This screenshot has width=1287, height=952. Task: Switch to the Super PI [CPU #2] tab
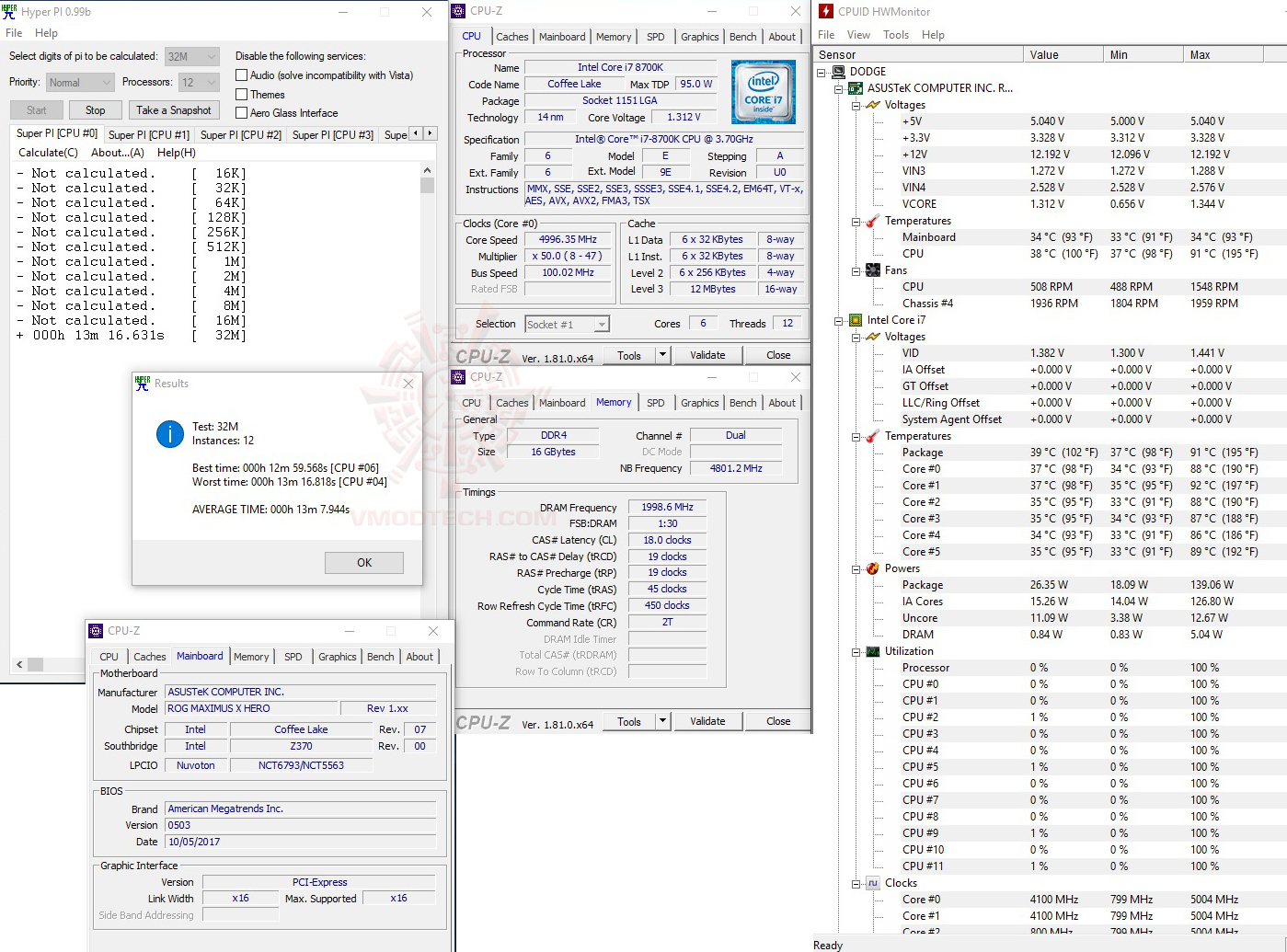coord(241,134)
